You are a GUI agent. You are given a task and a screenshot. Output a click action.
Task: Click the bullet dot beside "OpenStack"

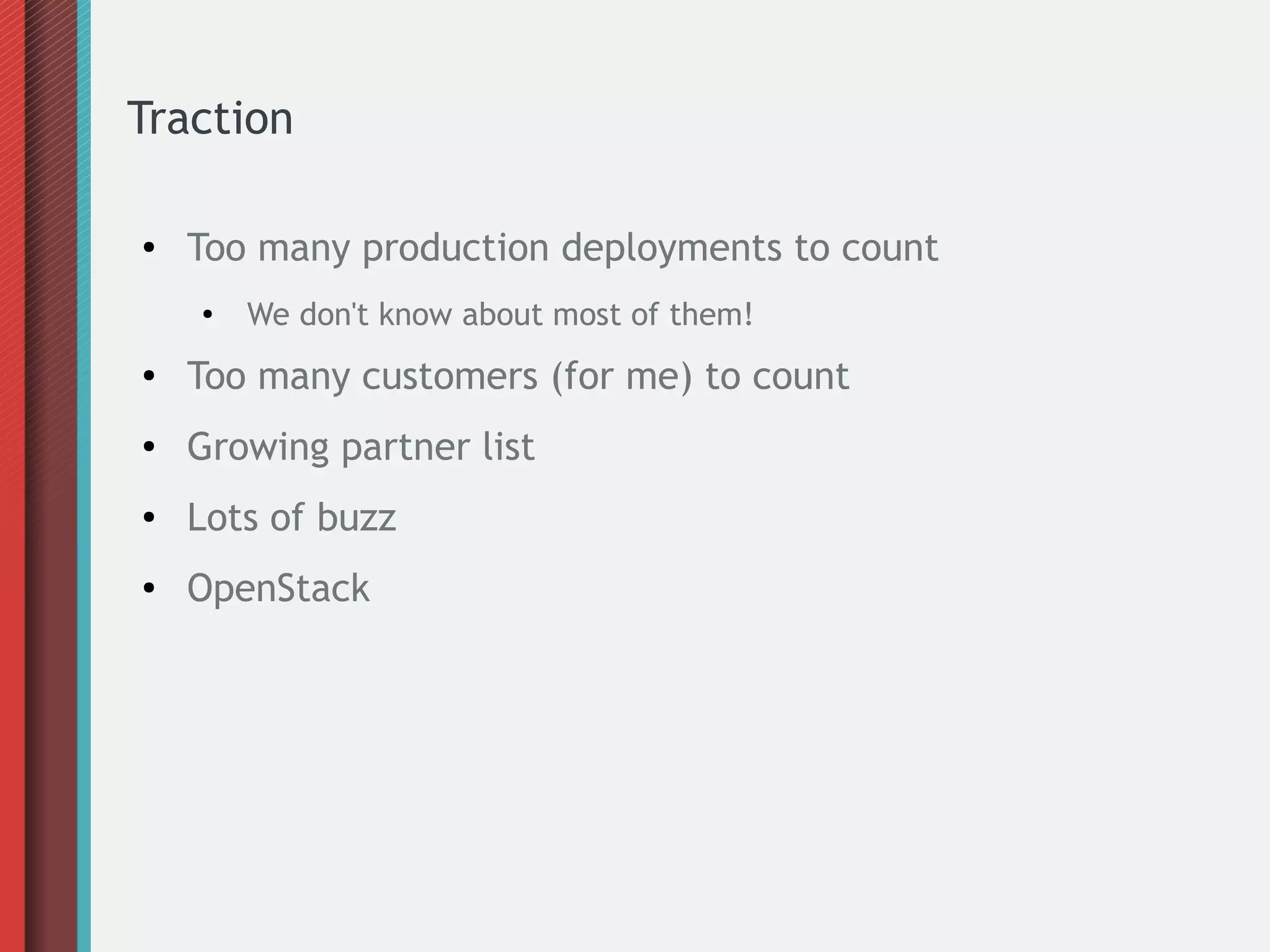pyautogui.click(x=148, y=588)
